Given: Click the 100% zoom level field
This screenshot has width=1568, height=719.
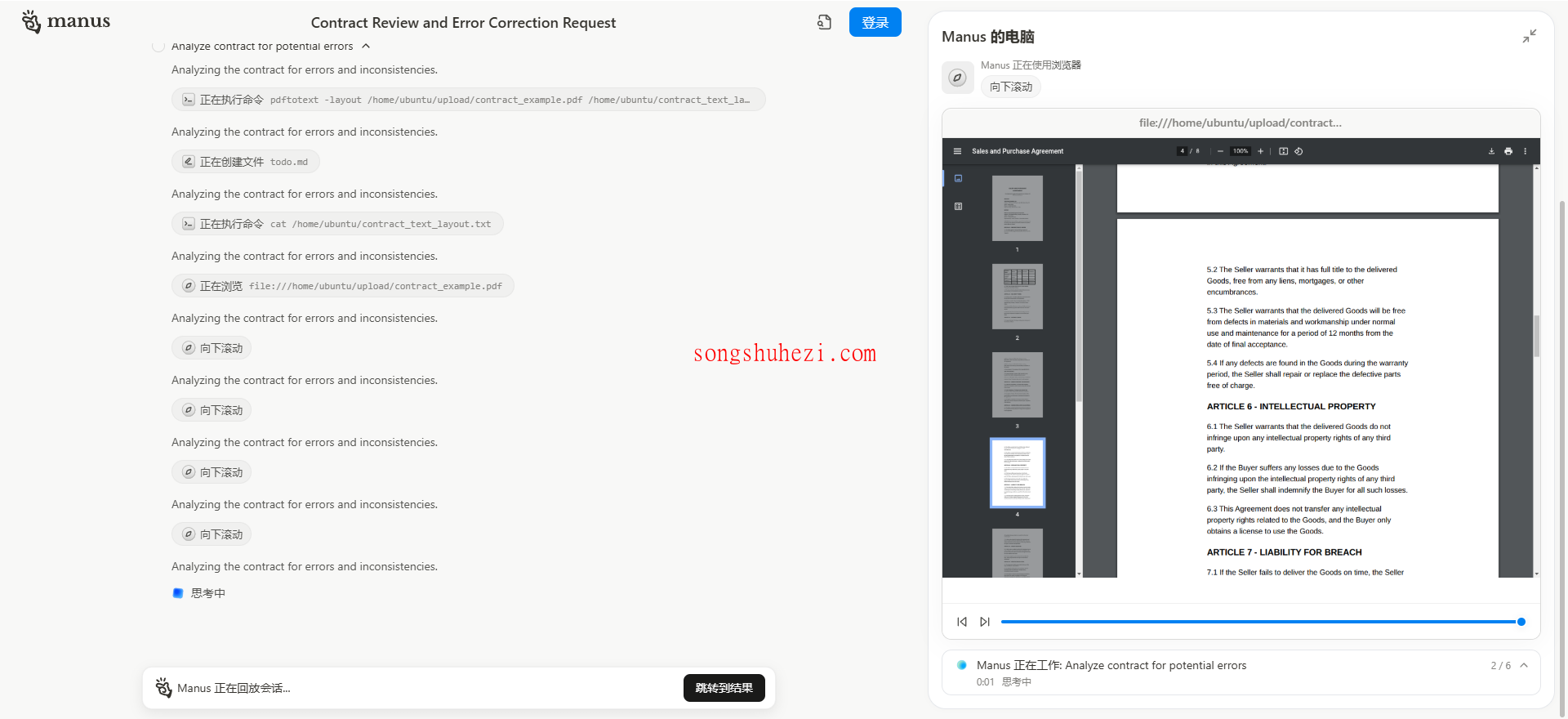Looking at the screenshot, I should point(1241,151).
